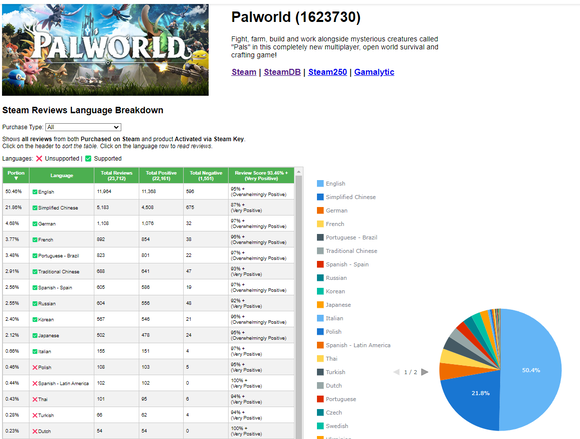
Task: Click supported checkmark in Portuguese - Brazil row
Action: coord(35,256)
